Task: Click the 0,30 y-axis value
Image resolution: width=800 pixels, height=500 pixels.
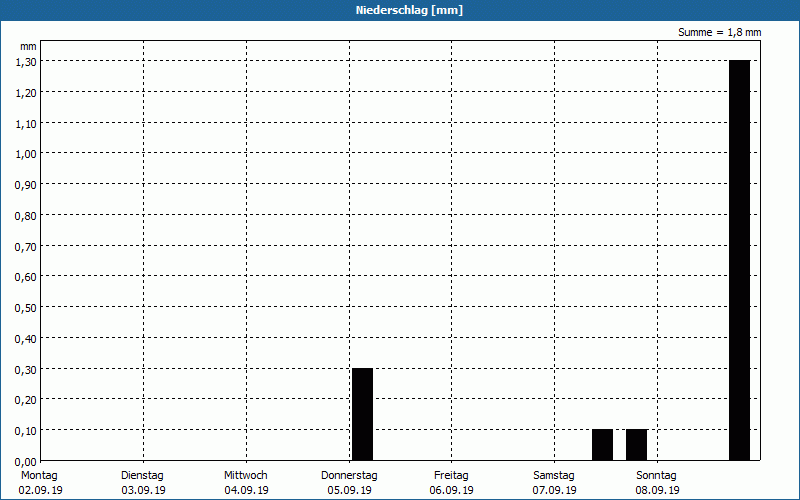Action: coord(26,369)
